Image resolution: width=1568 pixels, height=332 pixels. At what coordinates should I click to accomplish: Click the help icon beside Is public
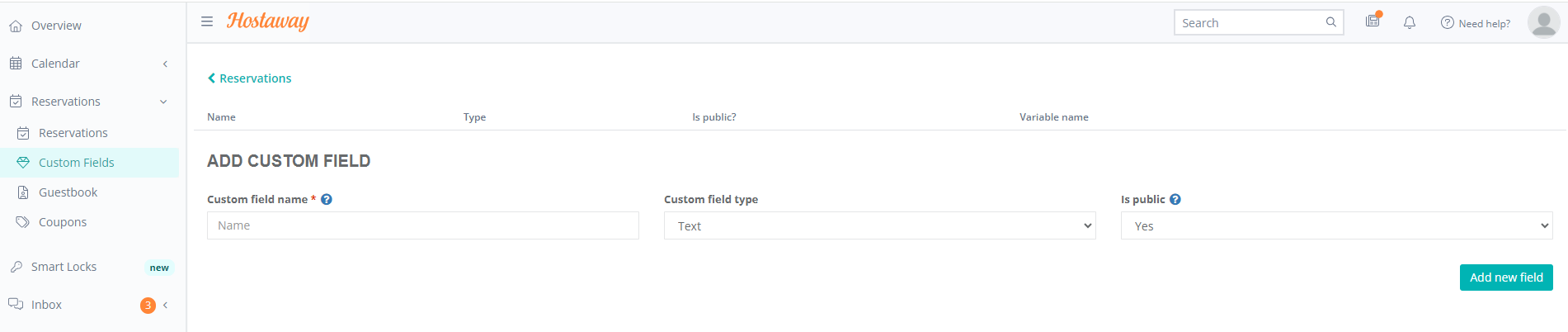coord(1175,199)
